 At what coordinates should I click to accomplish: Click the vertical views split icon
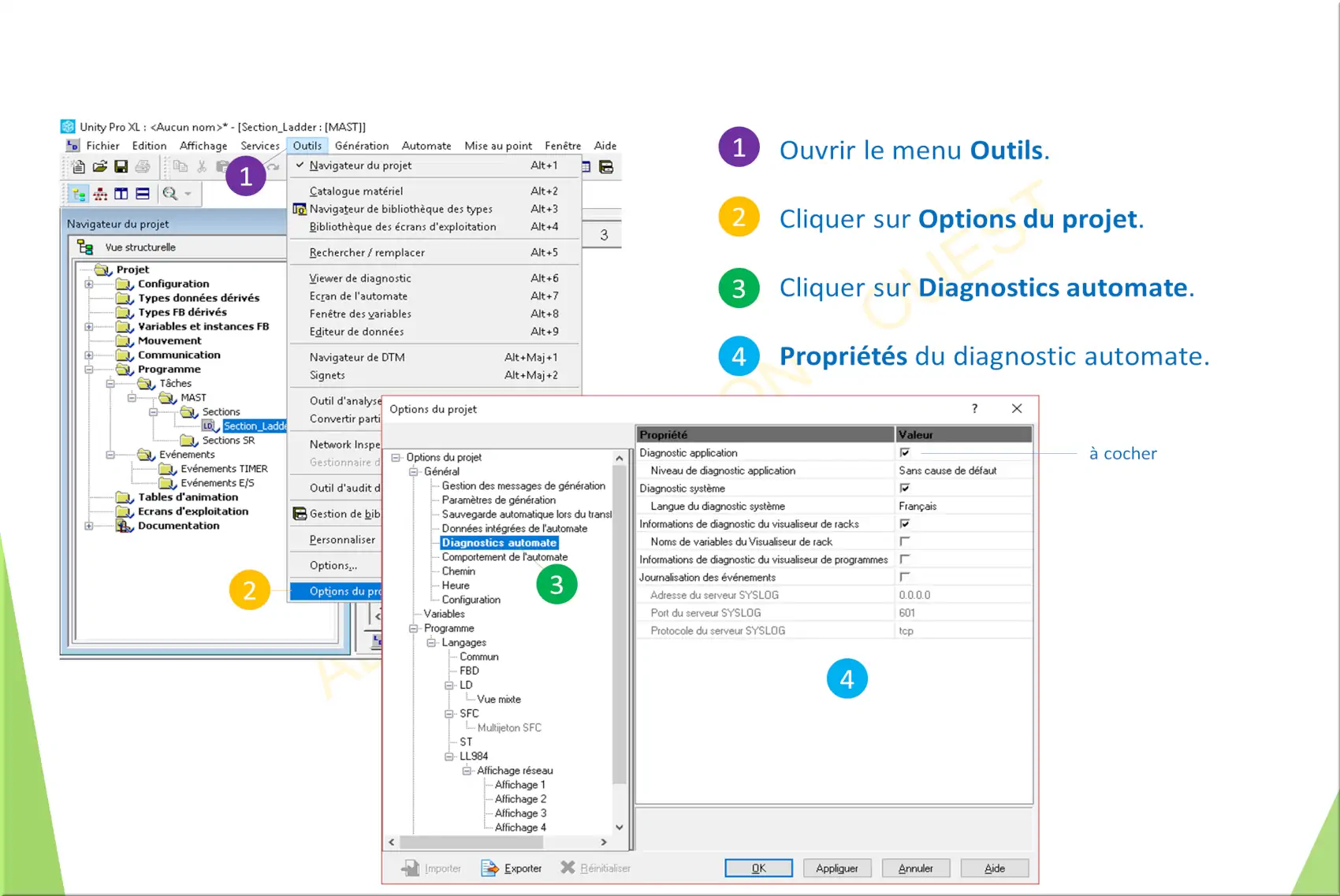tap(121, 194)
